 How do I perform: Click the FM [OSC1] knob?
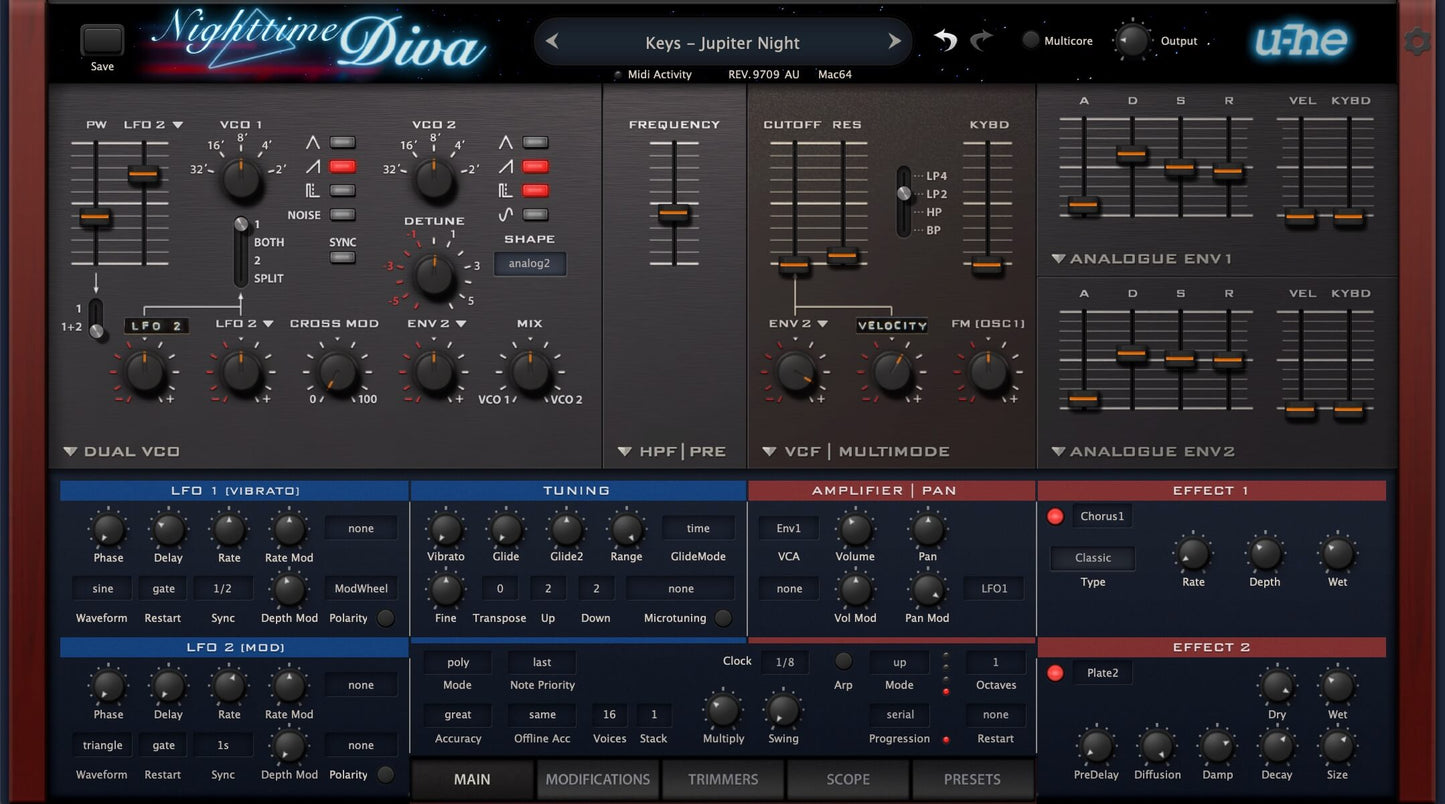point(988,371)
